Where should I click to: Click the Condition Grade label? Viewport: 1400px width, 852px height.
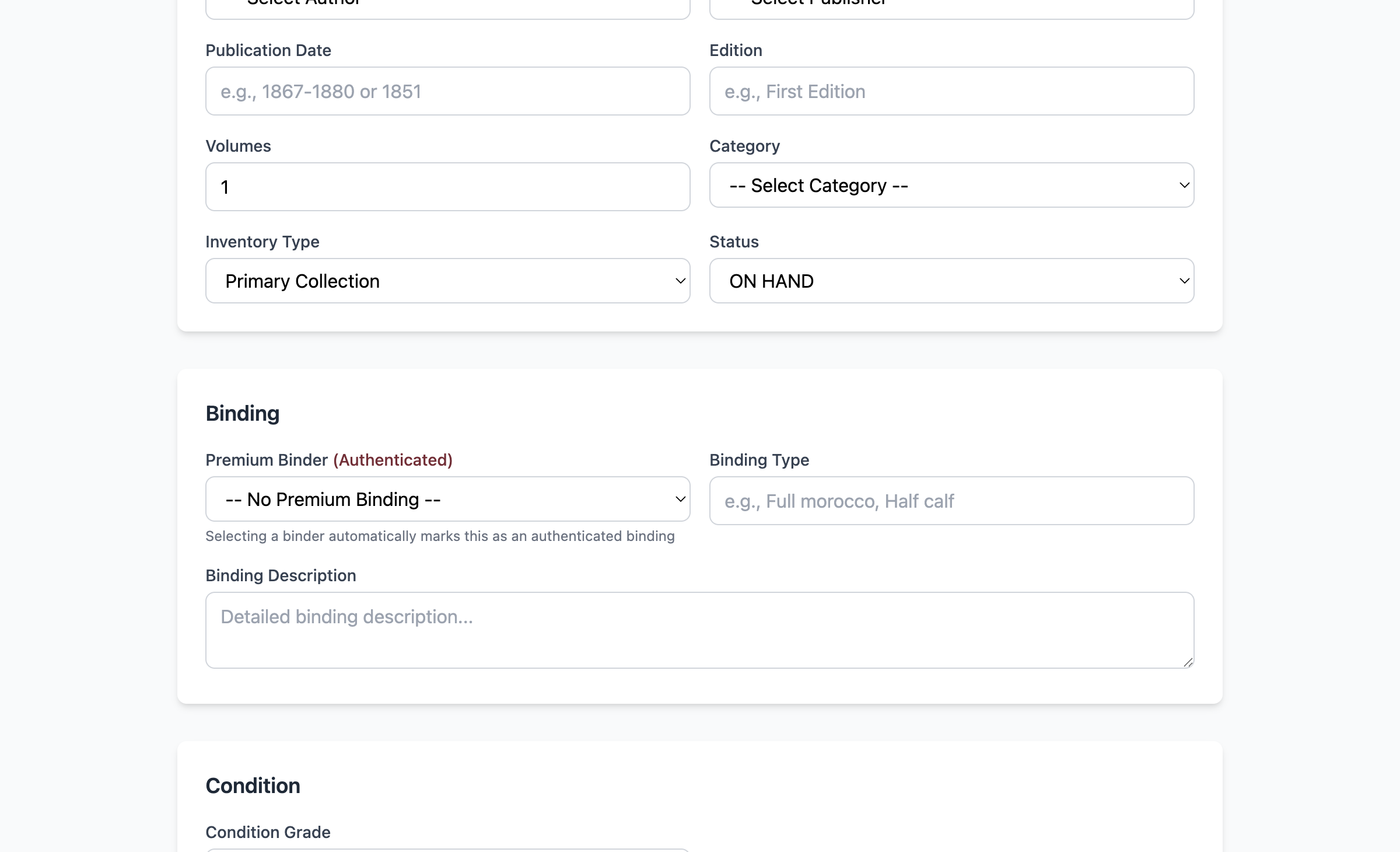tap(268, 833)
